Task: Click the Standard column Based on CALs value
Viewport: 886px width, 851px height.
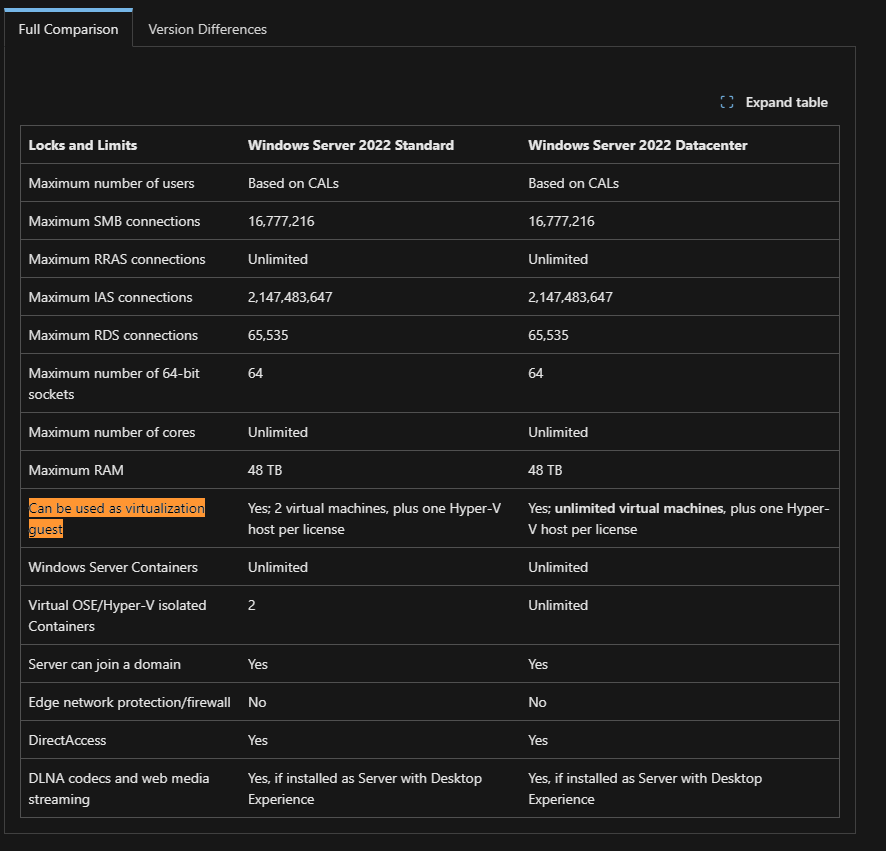Action: pos(293,183)
